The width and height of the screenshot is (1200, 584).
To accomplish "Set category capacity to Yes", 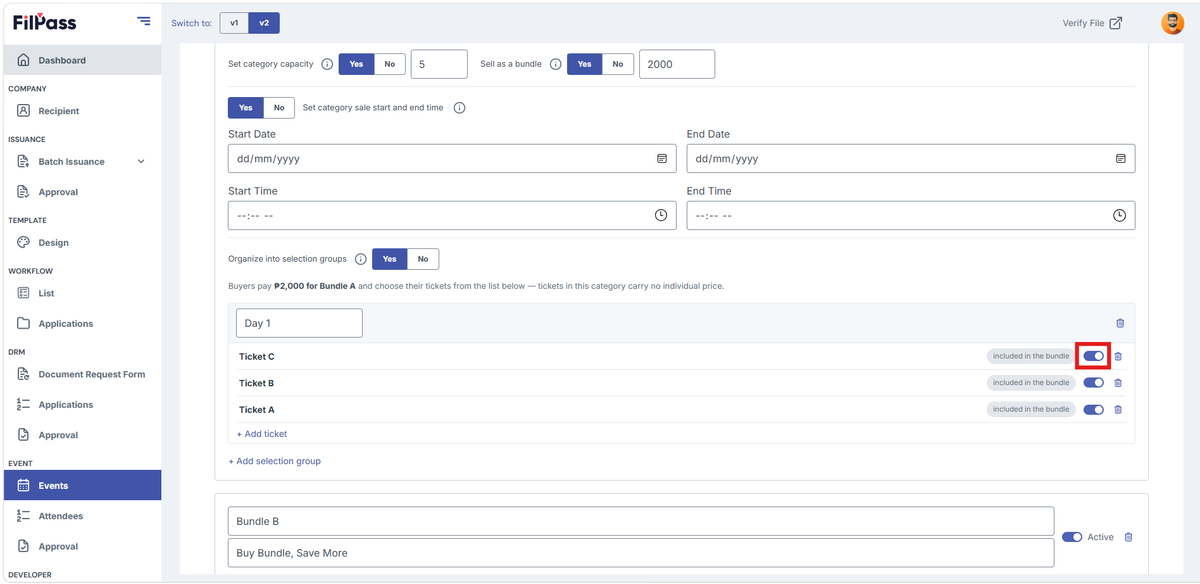I will (x=357, y=64).
